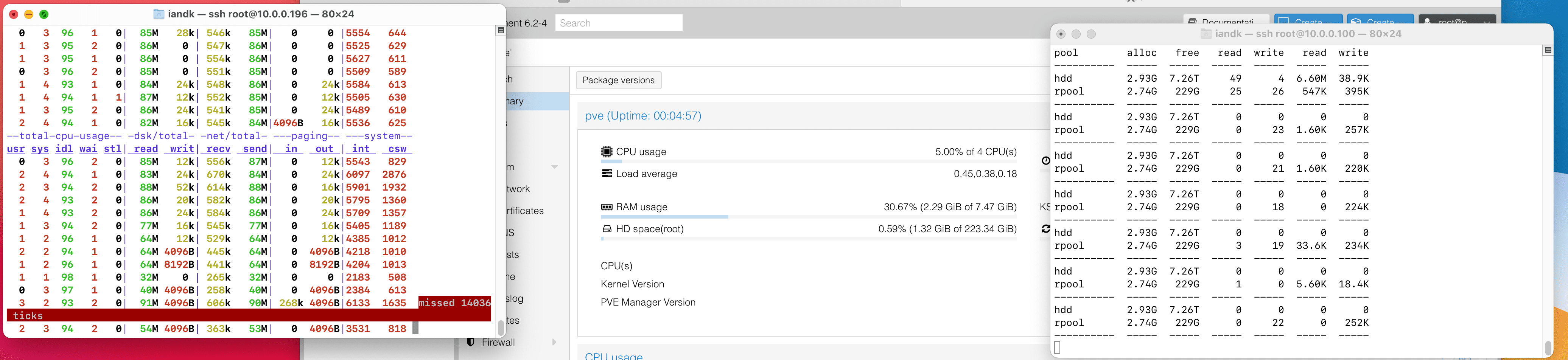This screenshot has height=360, width=1568.
Task: Click the HD space(root) progress bar
Action: pyautogui.click(x=808, y=239)
